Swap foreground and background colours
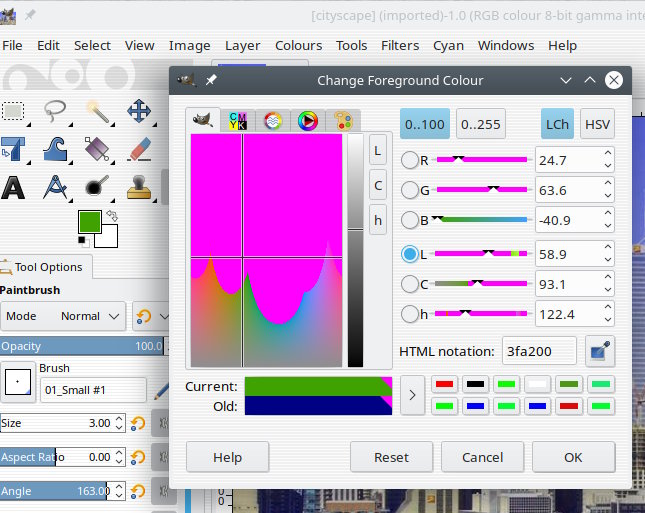645x513 pixels. tap(112, 216)
